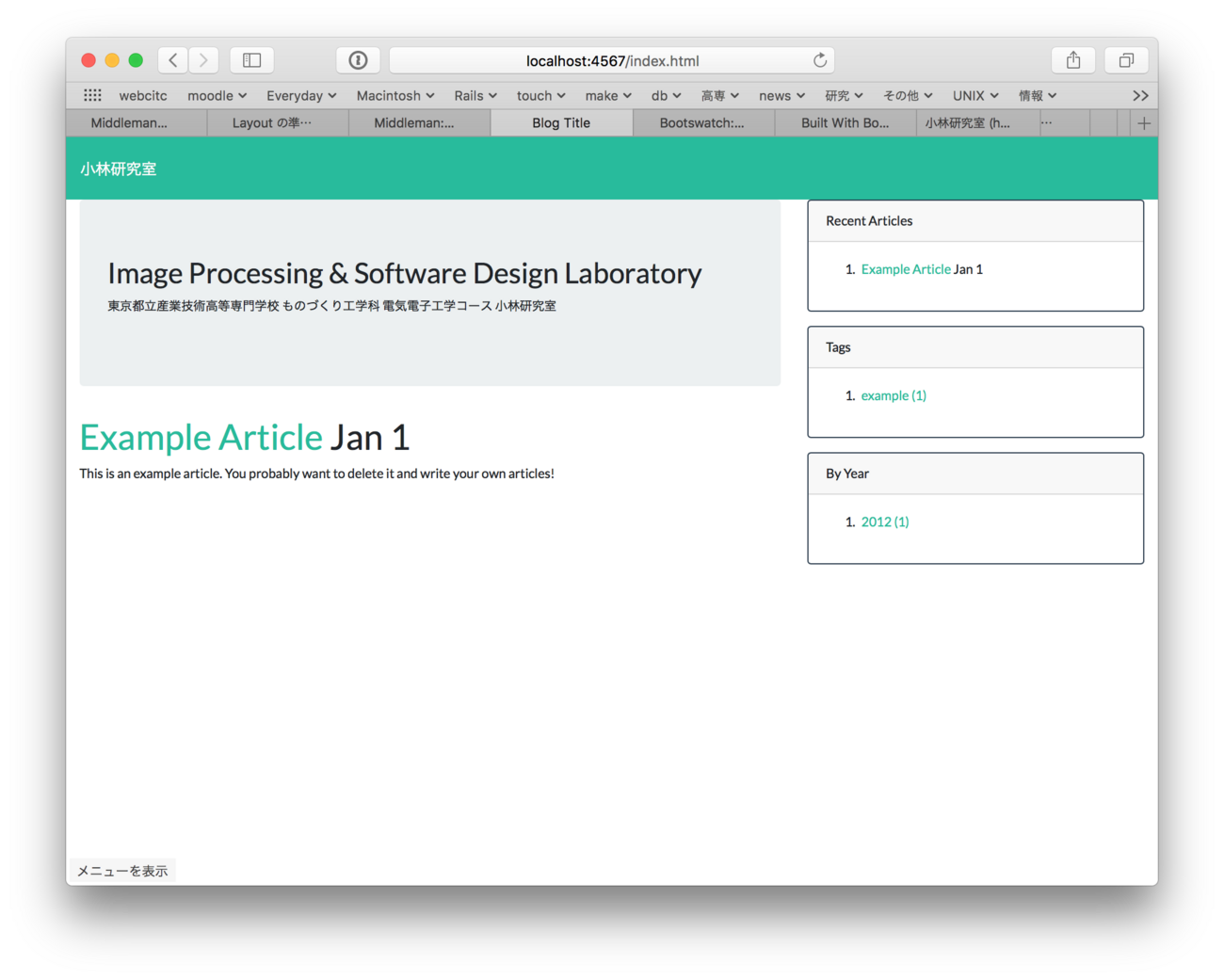1224x980 pixels.
Task: Select the Blog Title tab
Action: pyautogui.click(x=561, y=123)
